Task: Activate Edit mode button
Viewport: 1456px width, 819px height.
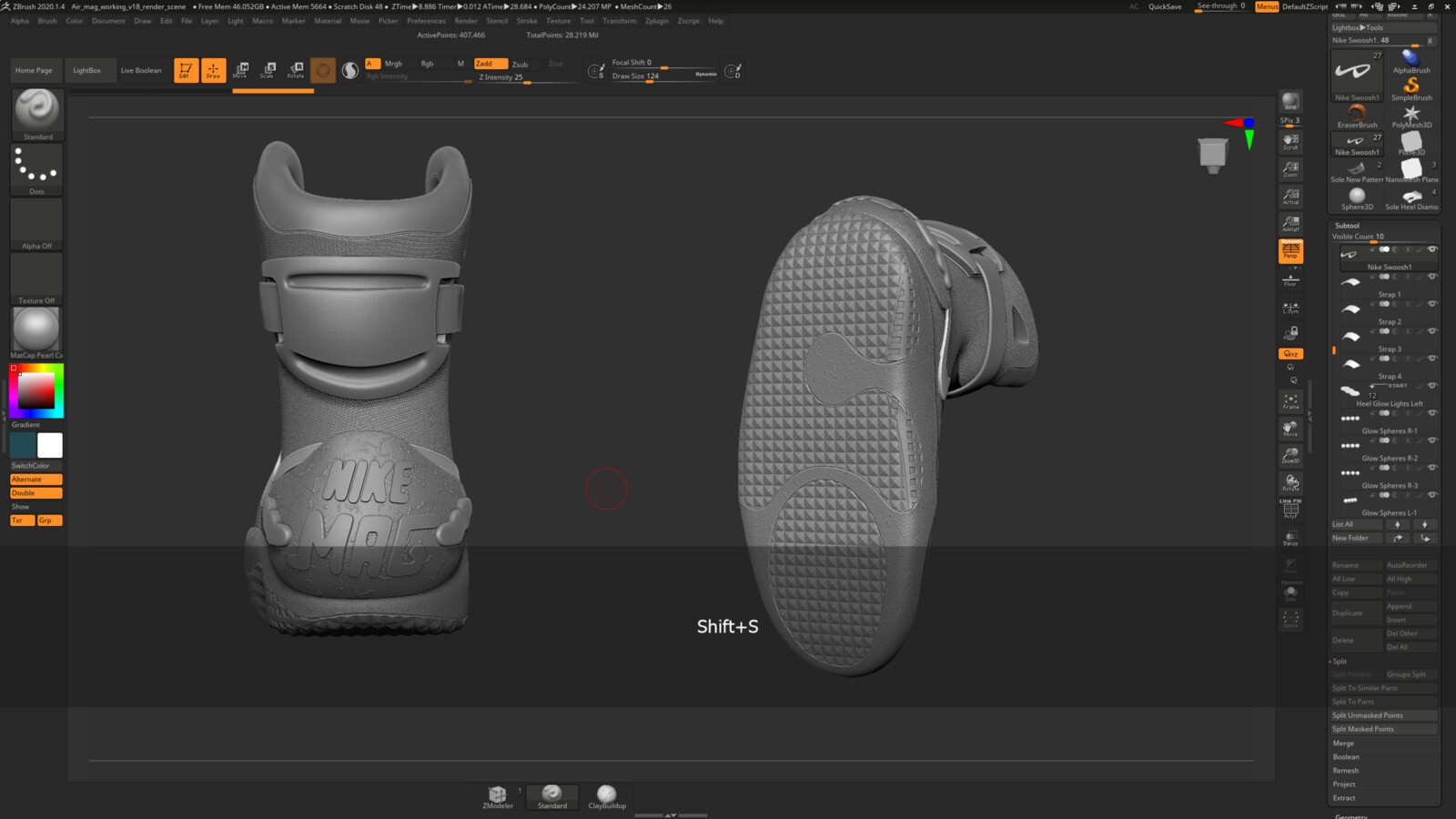Action: 186,70
